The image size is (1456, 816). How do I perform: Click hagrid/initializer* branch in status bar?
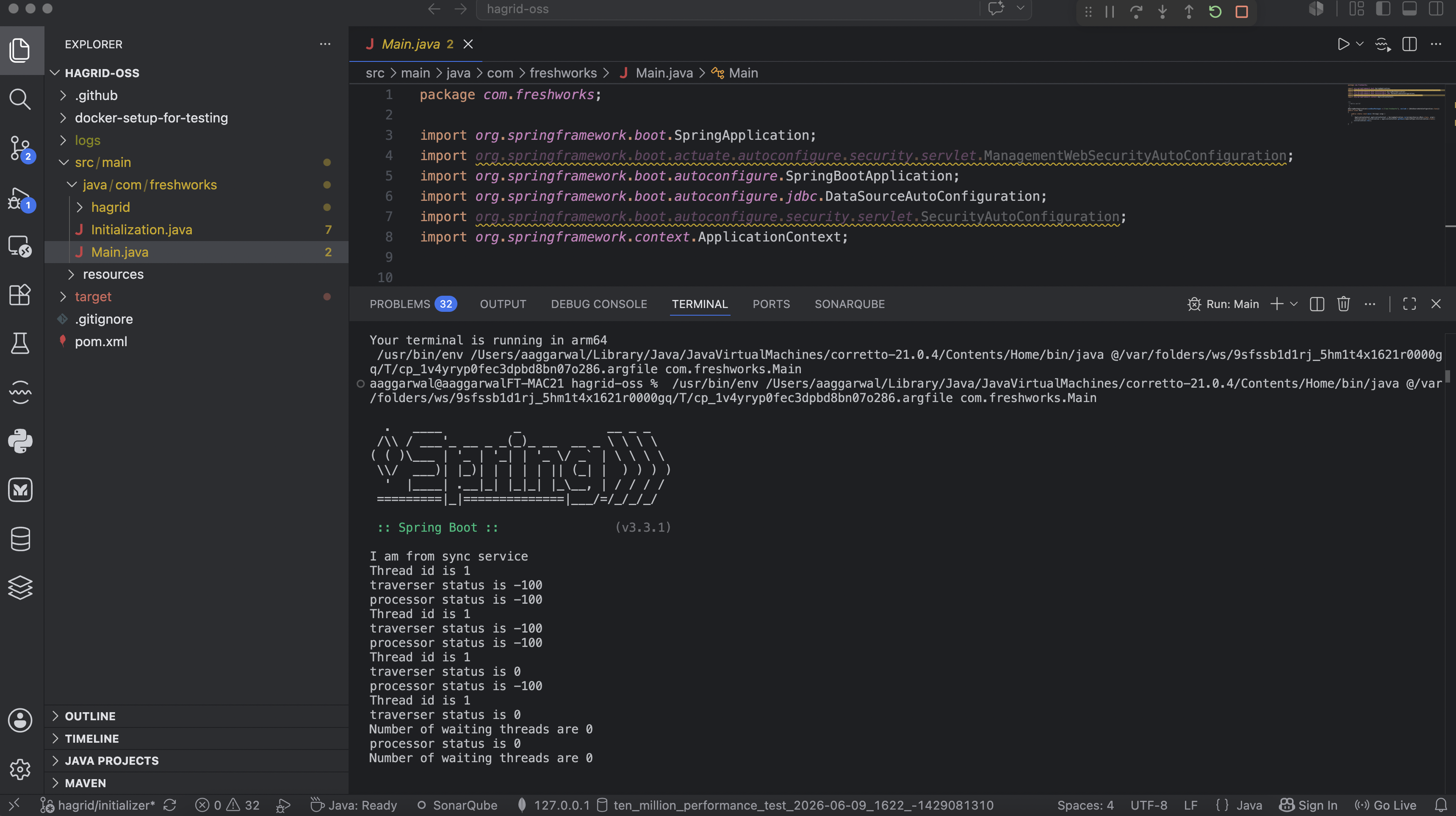pos(98,805)
